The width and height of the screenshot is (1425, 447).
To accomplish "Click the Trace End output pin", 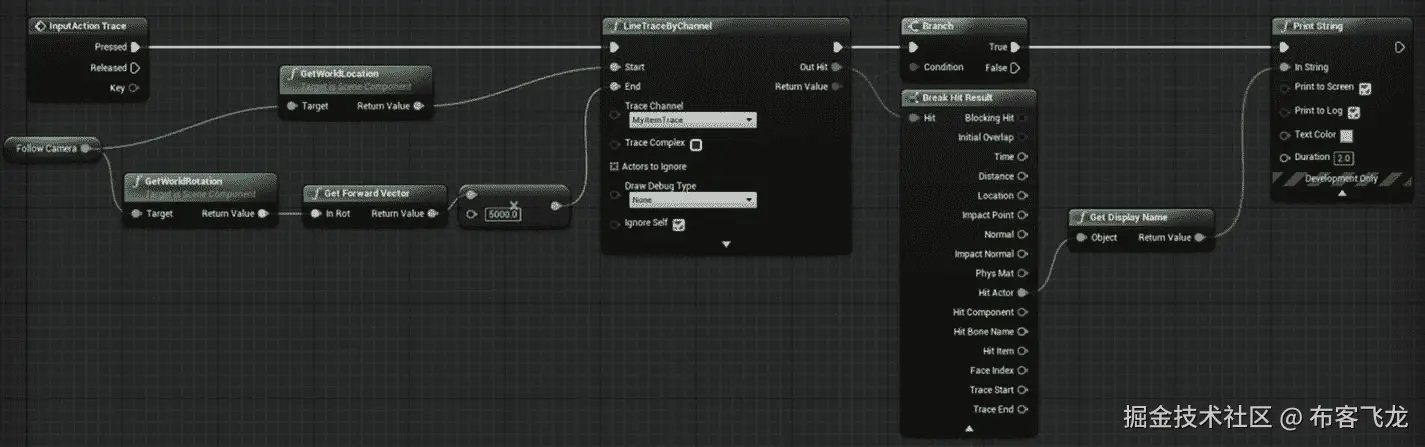I will pyautogui.click(x=1022, y=409).
